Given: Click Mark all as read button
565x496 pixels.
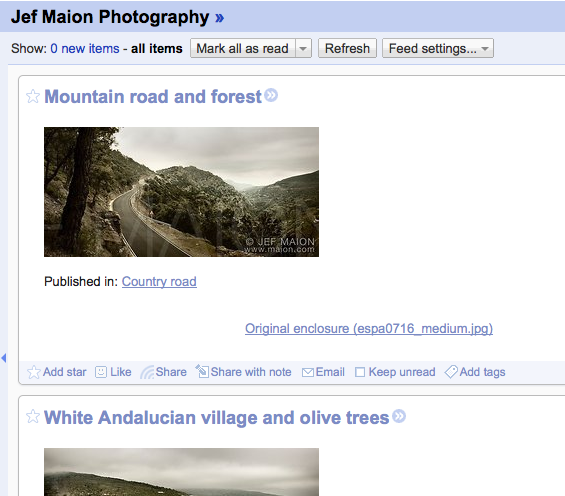Looking at the screenshot, I should point(243,48).
